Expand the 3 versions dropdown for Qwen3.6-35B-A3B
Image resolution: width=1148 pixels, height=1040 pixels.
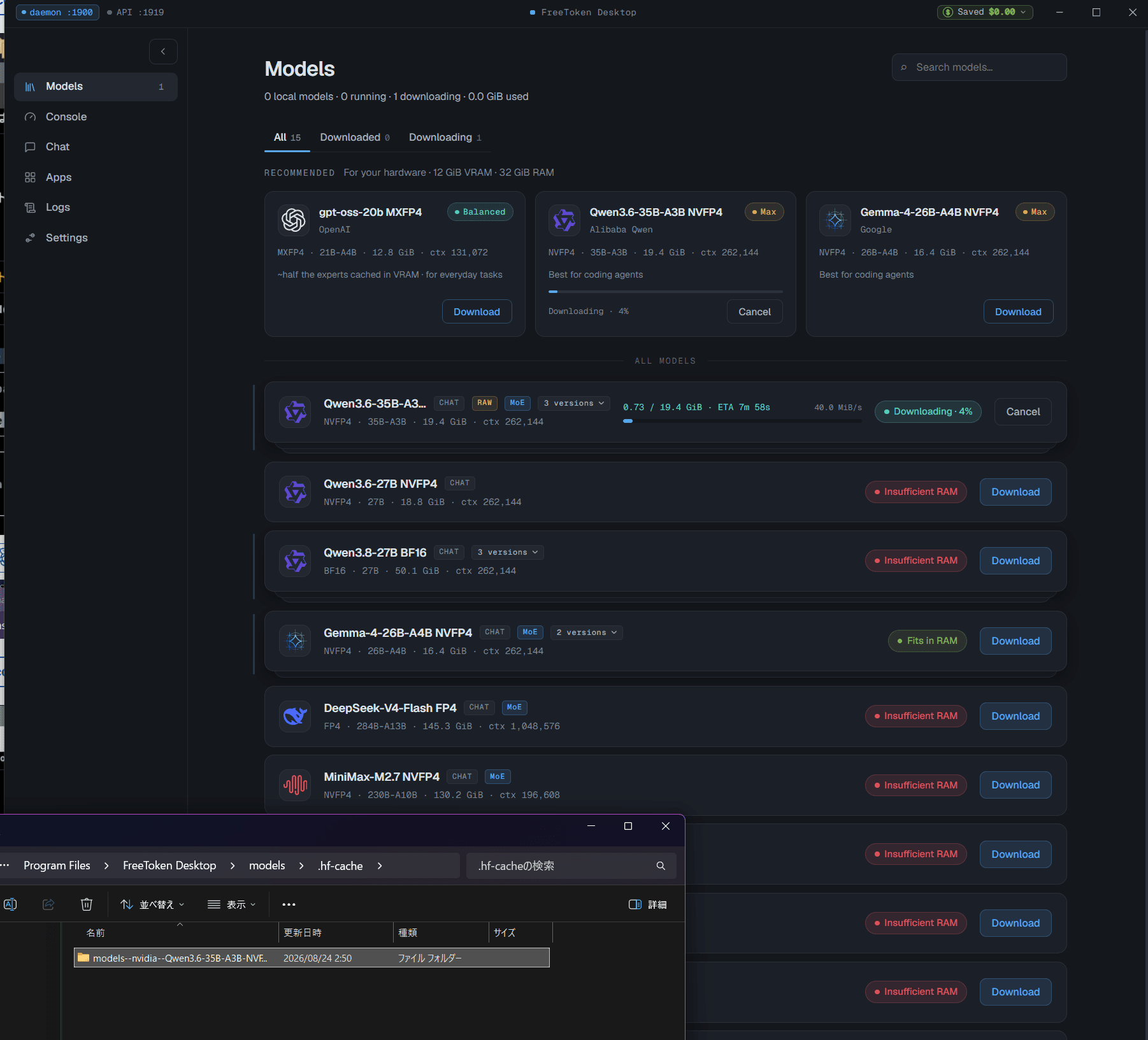[574, 403]
